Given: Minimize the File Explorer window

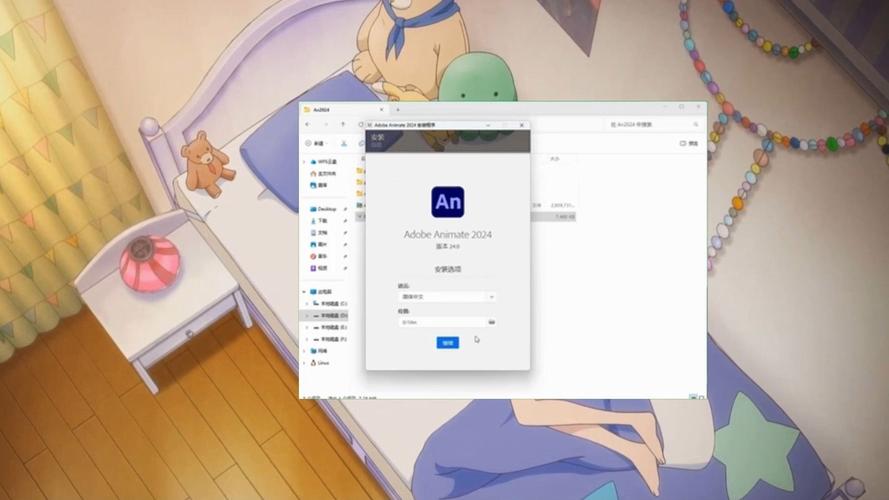Looking at the screenshot, I should point(664,107).
